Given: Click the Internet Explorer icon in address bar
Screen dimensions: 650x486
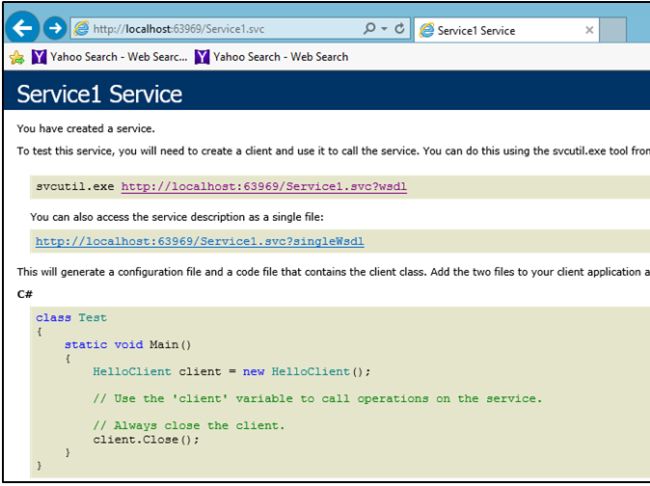Looking at the screenshot, I should (x=81, y=29).
